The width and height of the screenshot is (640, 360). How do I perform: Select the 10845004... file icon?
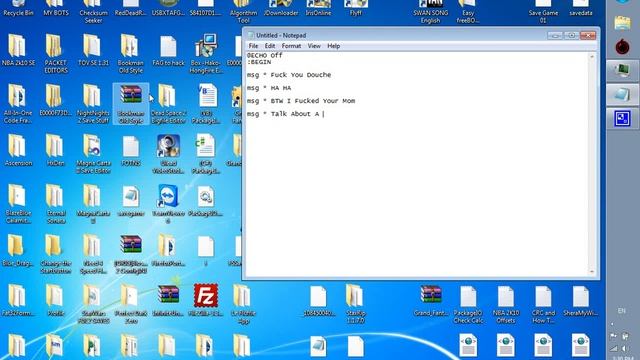click(x=318, y=300)
